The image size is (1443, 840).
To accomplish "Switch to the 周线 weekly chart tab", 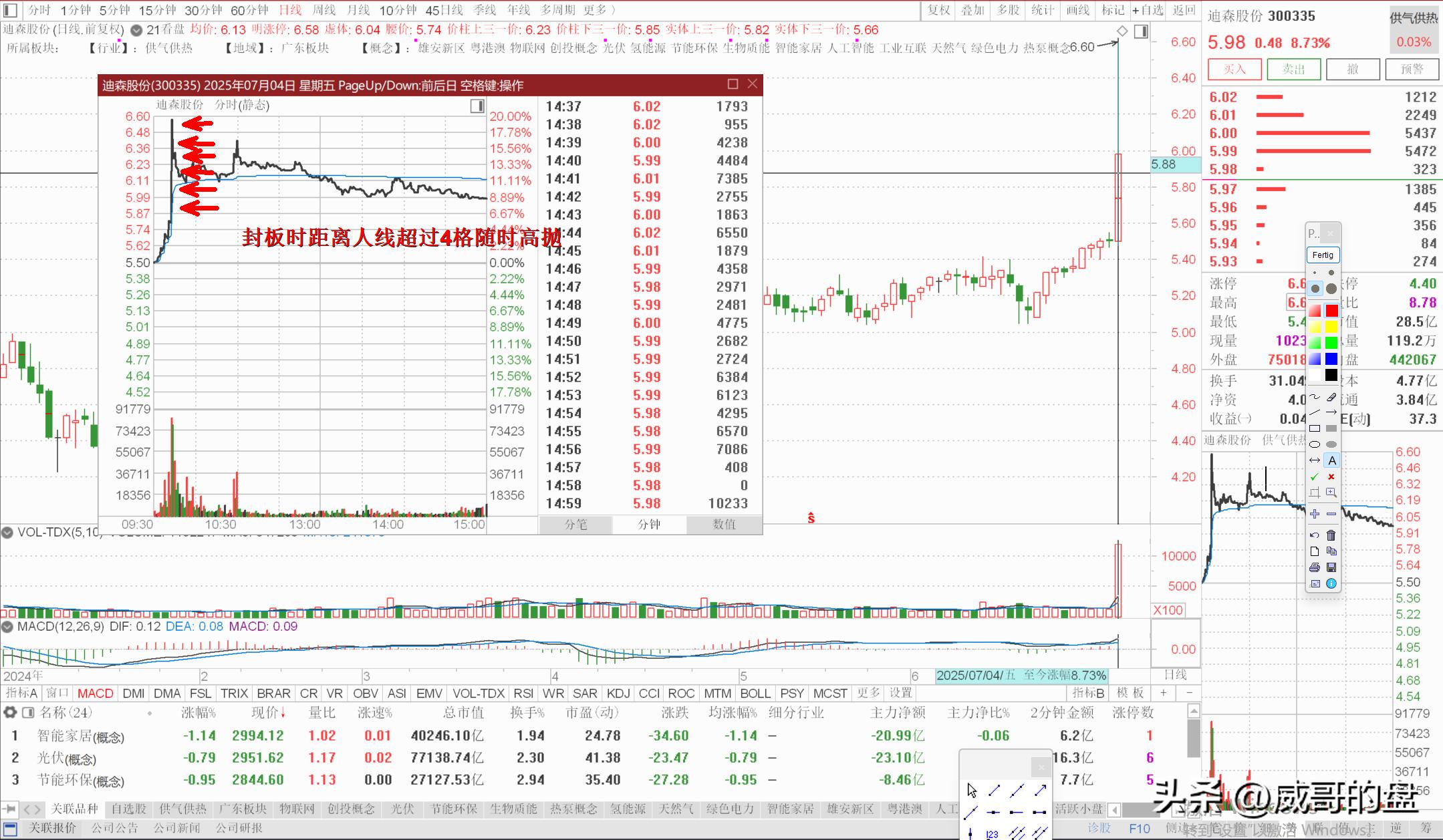I will click(324, 10).
